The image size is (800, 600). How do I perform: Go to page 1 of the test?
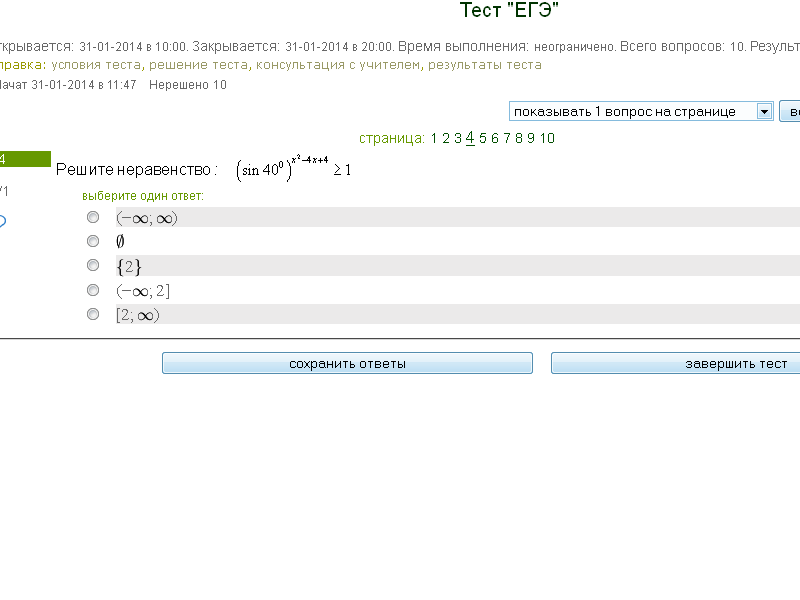point(435,138)
